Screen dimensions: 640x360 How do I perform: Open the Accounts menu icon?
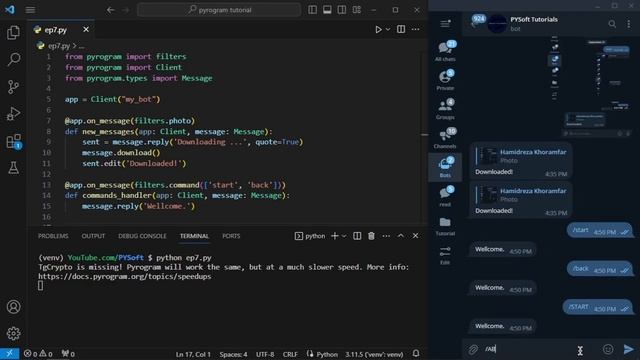(x=13, y=307)
